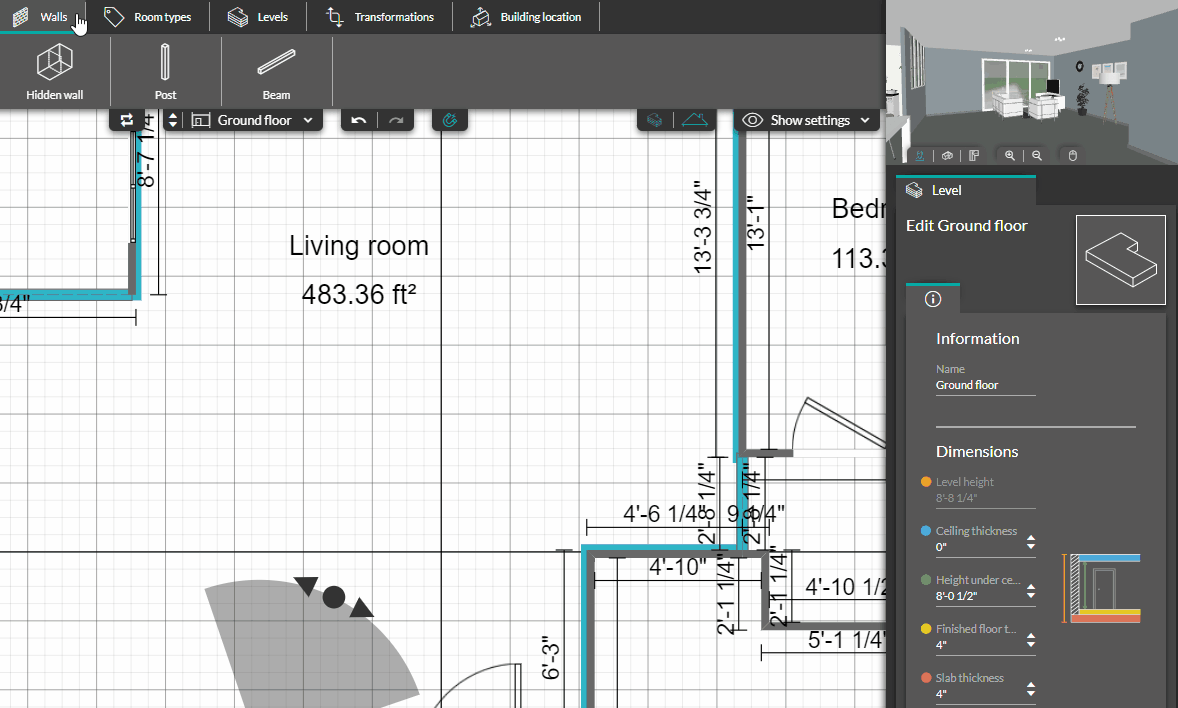Select the Post tool
Viewport: 1178px width, 708px height.
[x=165, y=70]
